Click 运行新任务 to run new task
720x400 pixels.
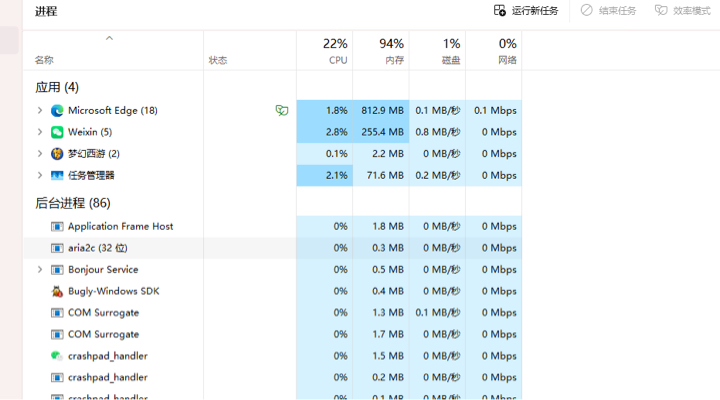tap(526, 11)
